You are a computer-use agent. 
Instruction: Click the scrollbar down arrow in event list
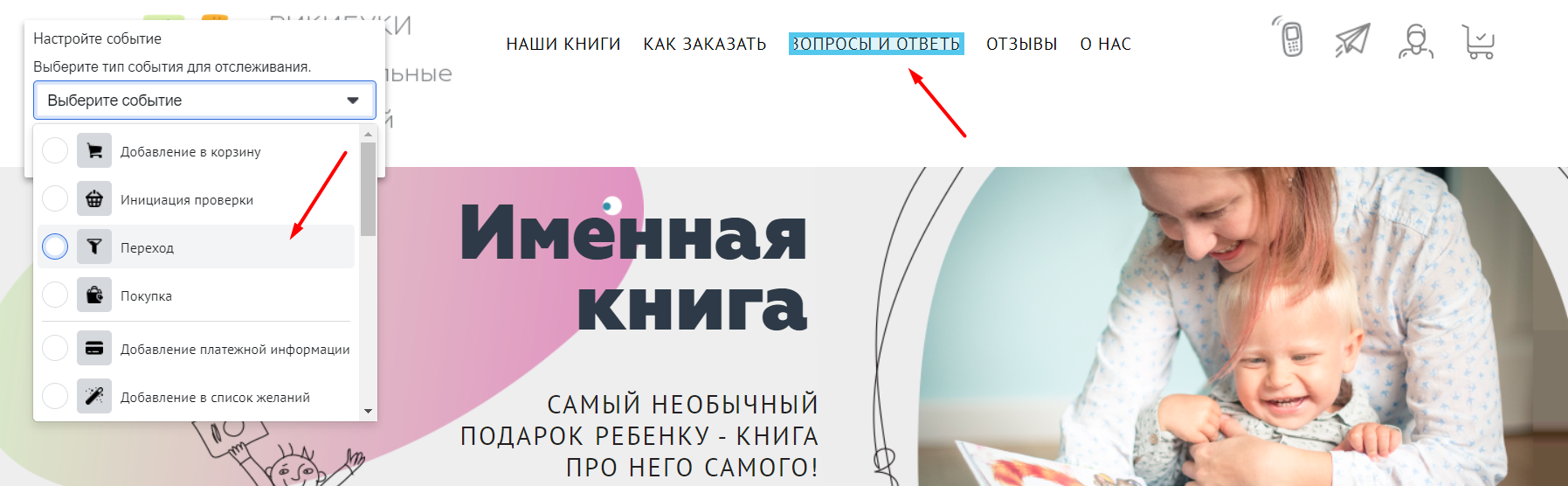tap(368, 411)
